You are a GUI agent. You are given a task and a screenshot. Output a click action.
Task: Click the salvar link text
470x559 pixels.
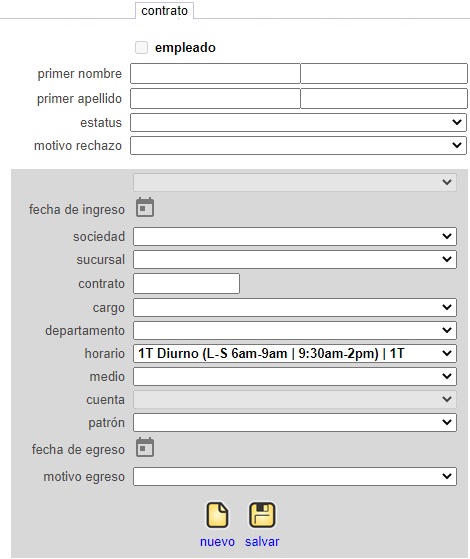pyautogui.click(x=262, y=542)
